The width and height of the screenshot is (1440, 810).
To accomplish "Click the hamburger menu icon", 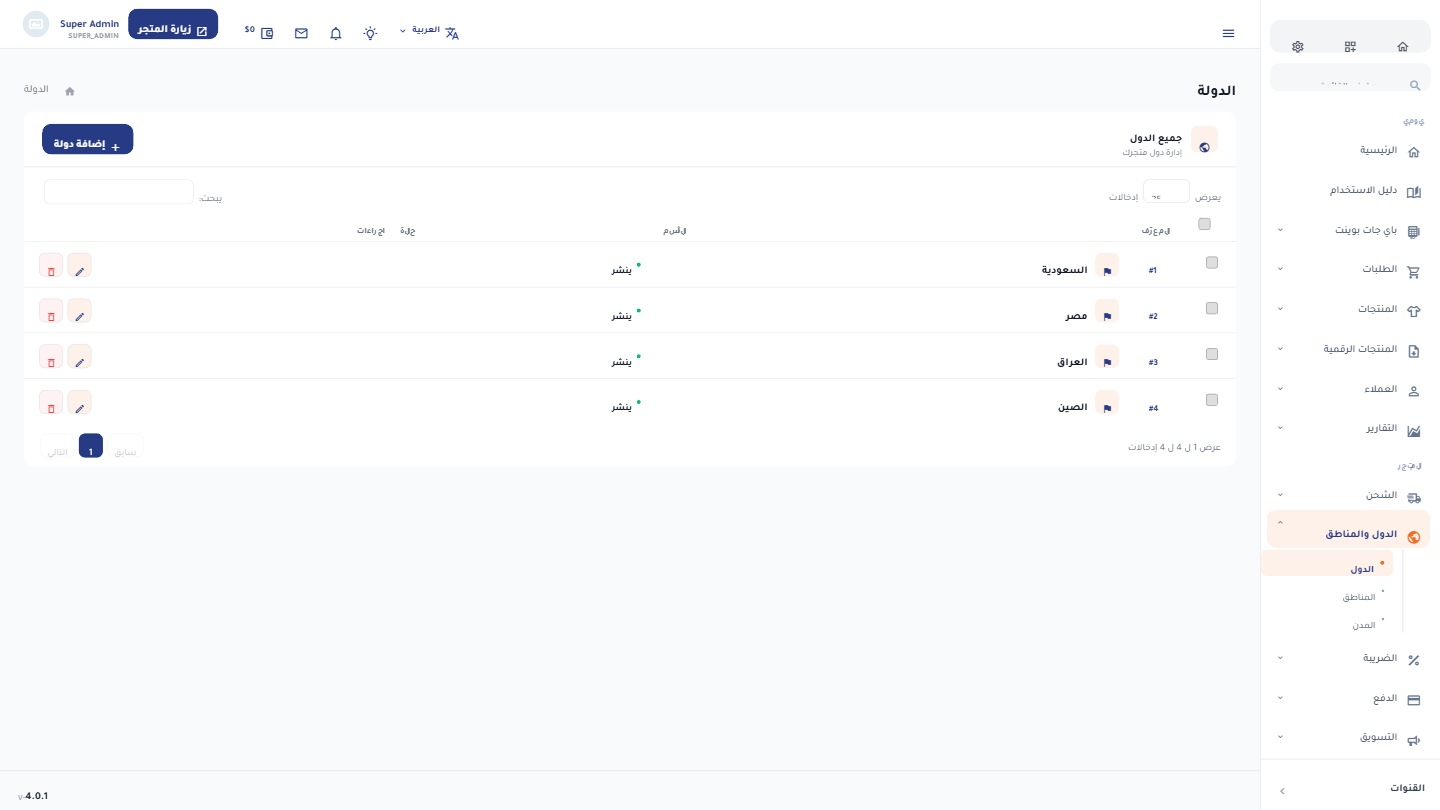I will coord(1228,33).
